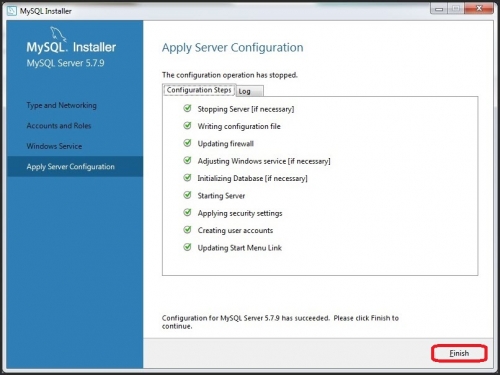Image resolution: width=500 pixels, height=375 pixels.
Task: Click the check icon next to Updating firewall
Action: (x=188, y=143)
